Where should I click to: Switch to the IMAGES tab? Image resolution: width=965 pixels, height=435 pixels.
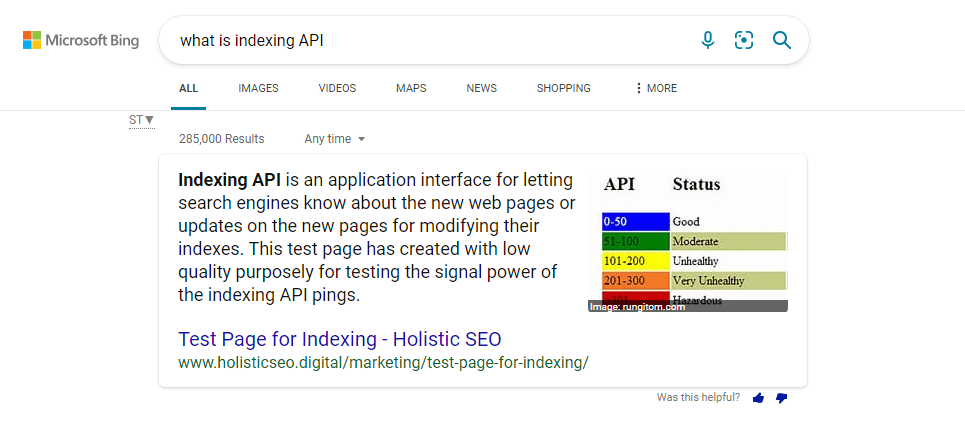[258, 88]
